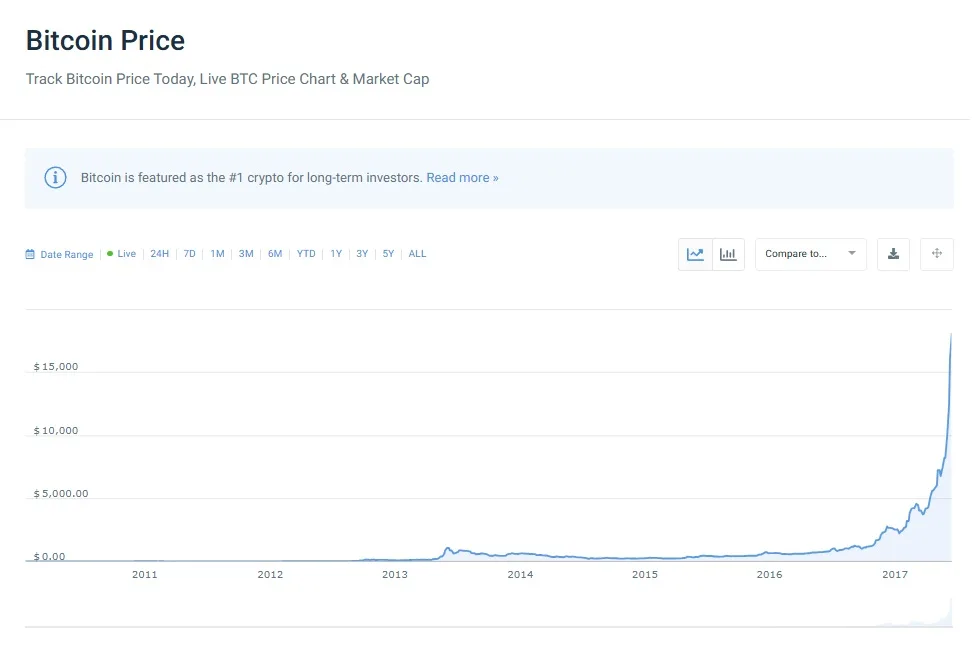Select the 7D time range
This screenshot has width=978, height=647.
pyautogui.click(x=190, y=254)
